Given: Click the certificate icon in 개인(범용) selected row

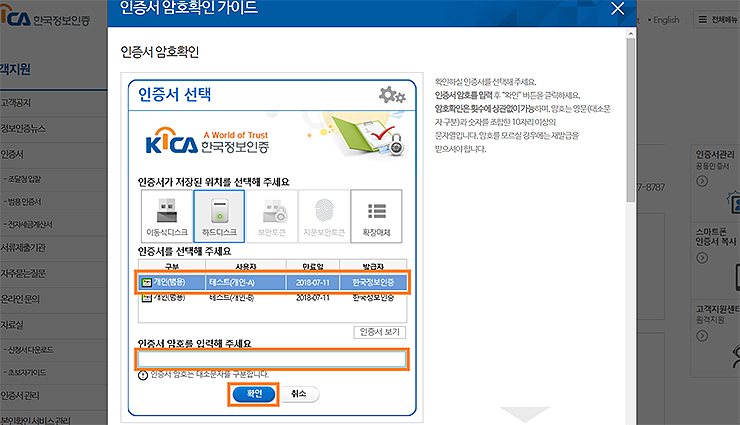Looking at the screenshot, I should [147, 283].
